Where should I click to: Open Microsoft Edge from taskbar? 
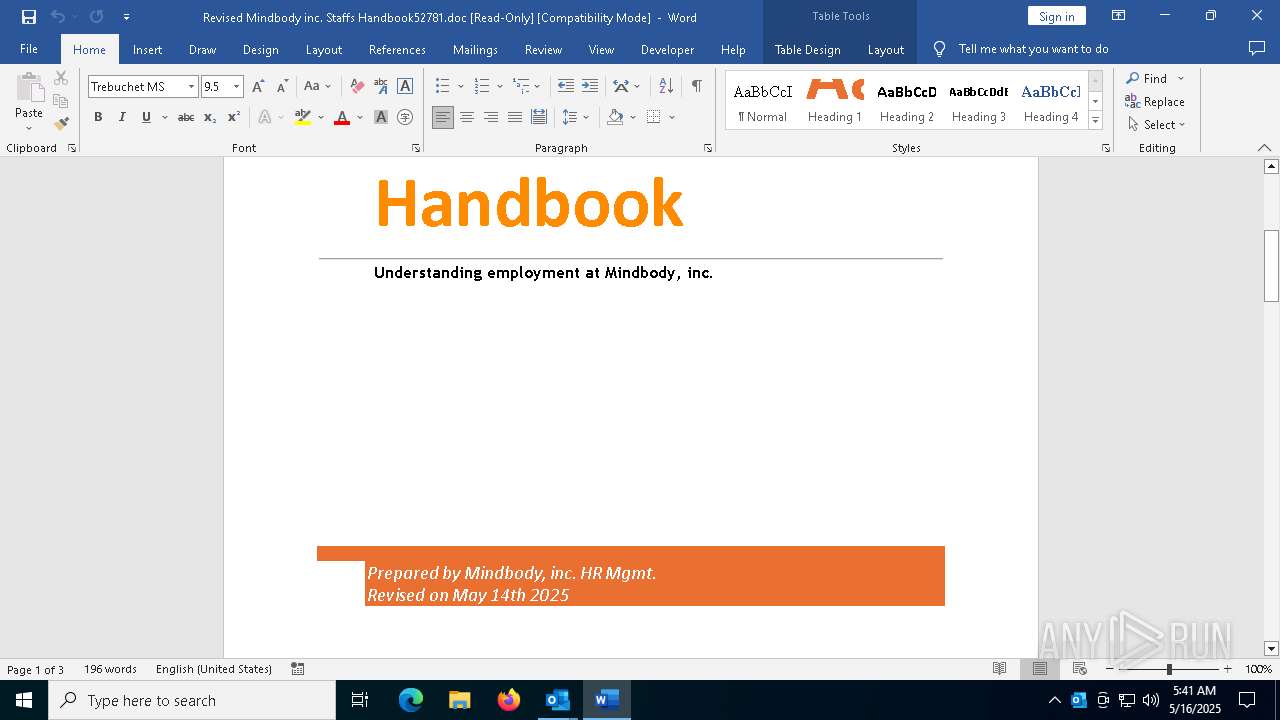click(411, 700)
